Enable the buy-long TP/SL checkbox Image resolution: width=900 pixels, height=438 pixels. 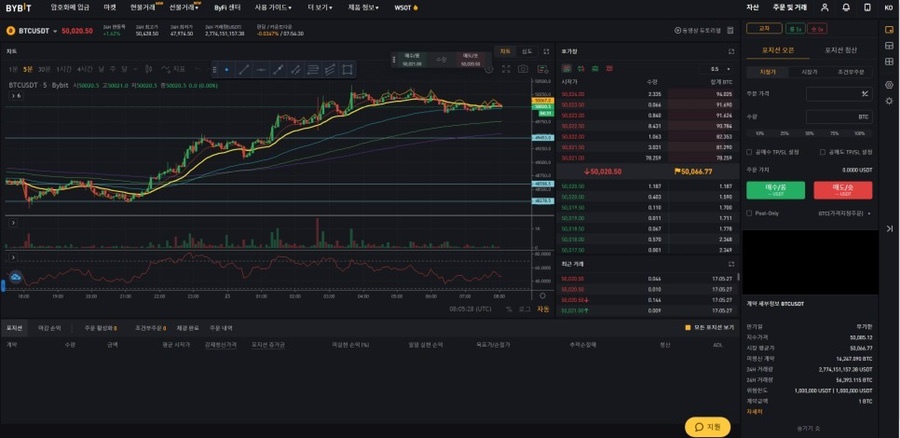tap(749, 152)
